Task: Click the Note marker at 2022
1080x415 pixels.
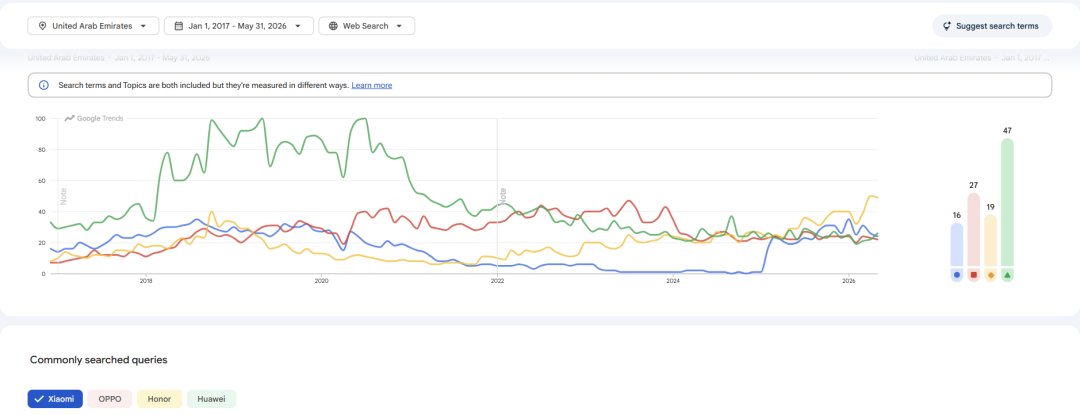Action: 503,195
